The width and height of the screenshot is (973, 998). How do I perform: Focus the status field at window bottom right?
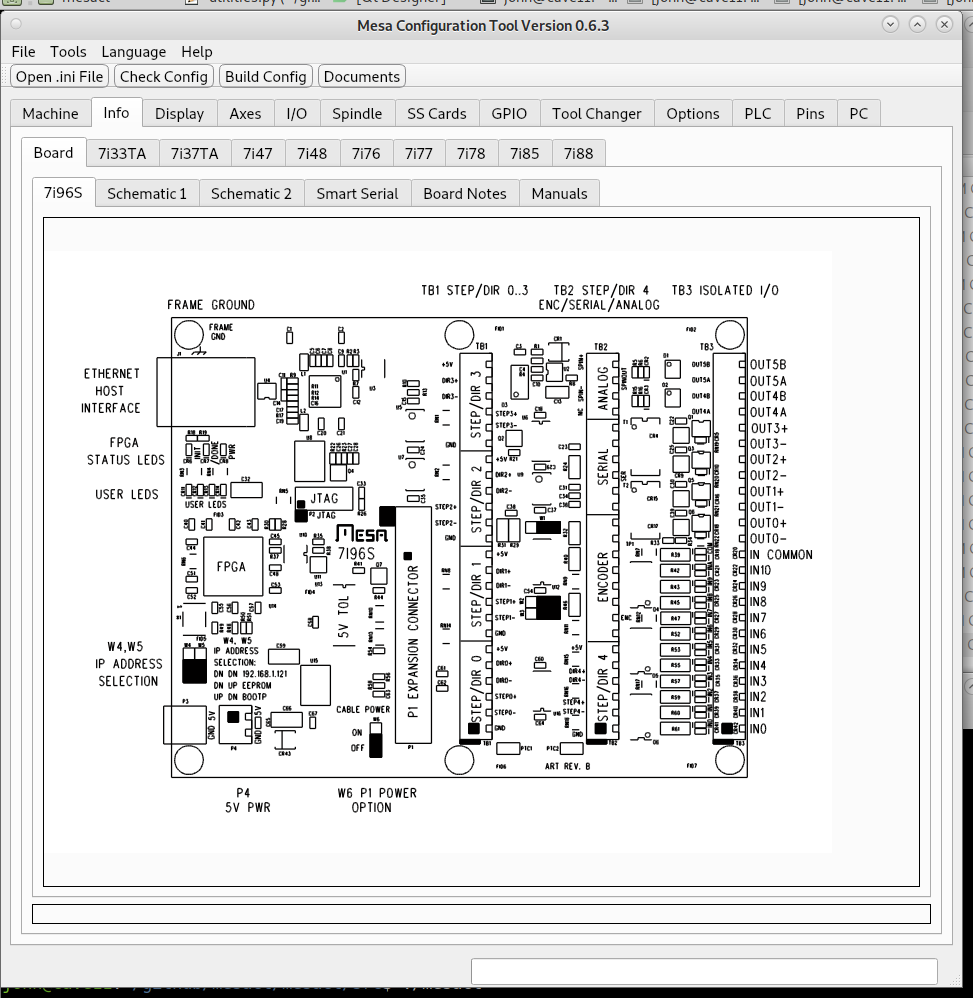click(x=704, y=971)
